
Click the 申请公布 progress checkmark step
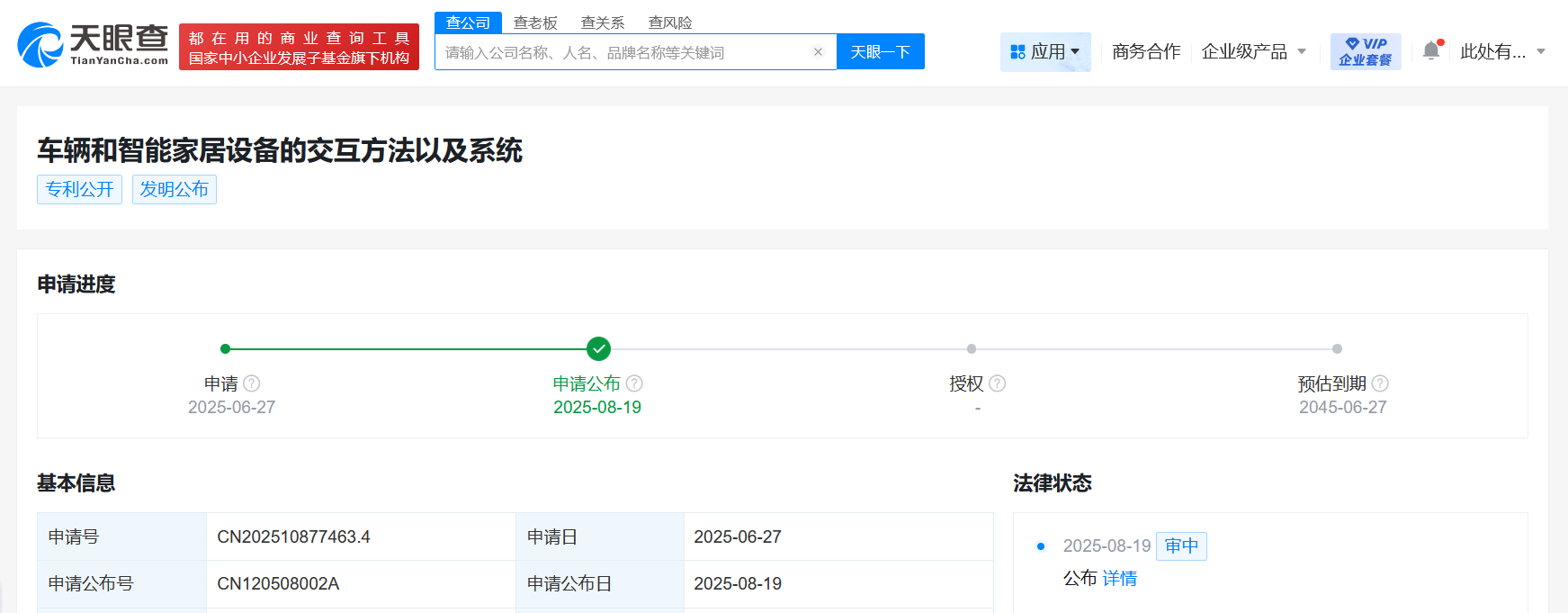click(598, 348)
